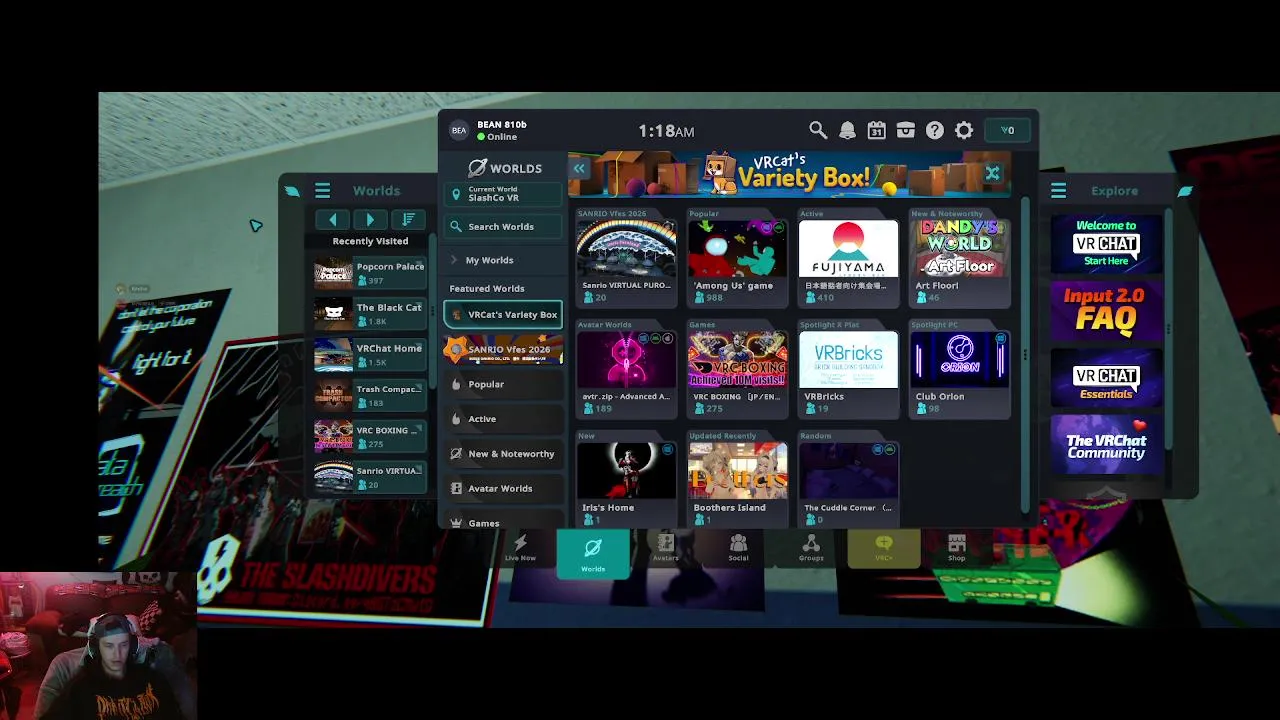Open the help question mark icon

[934, 130]
